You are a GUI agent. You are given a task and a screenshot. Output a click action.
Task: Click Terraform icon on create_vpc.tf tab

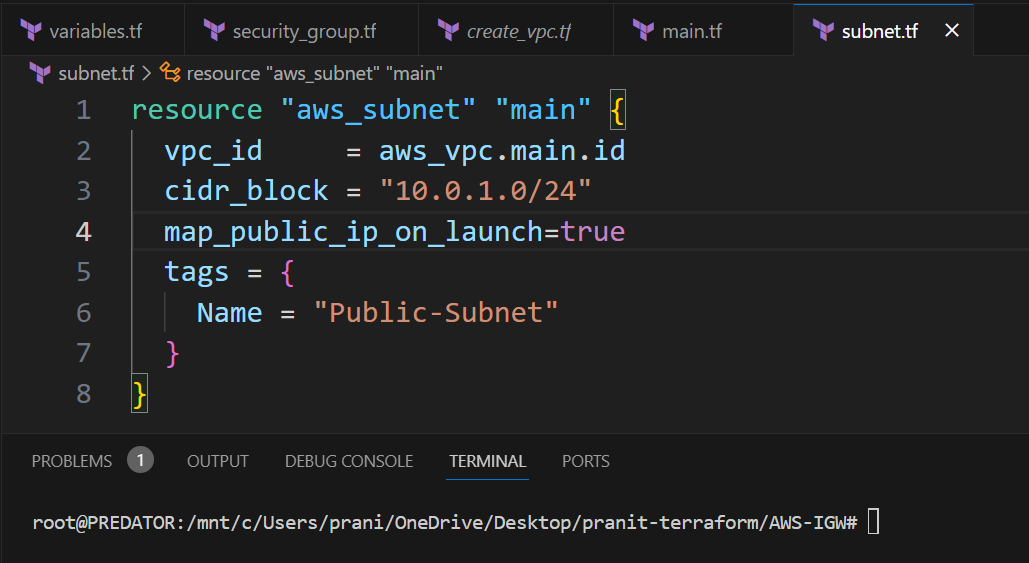coord(448,31)
